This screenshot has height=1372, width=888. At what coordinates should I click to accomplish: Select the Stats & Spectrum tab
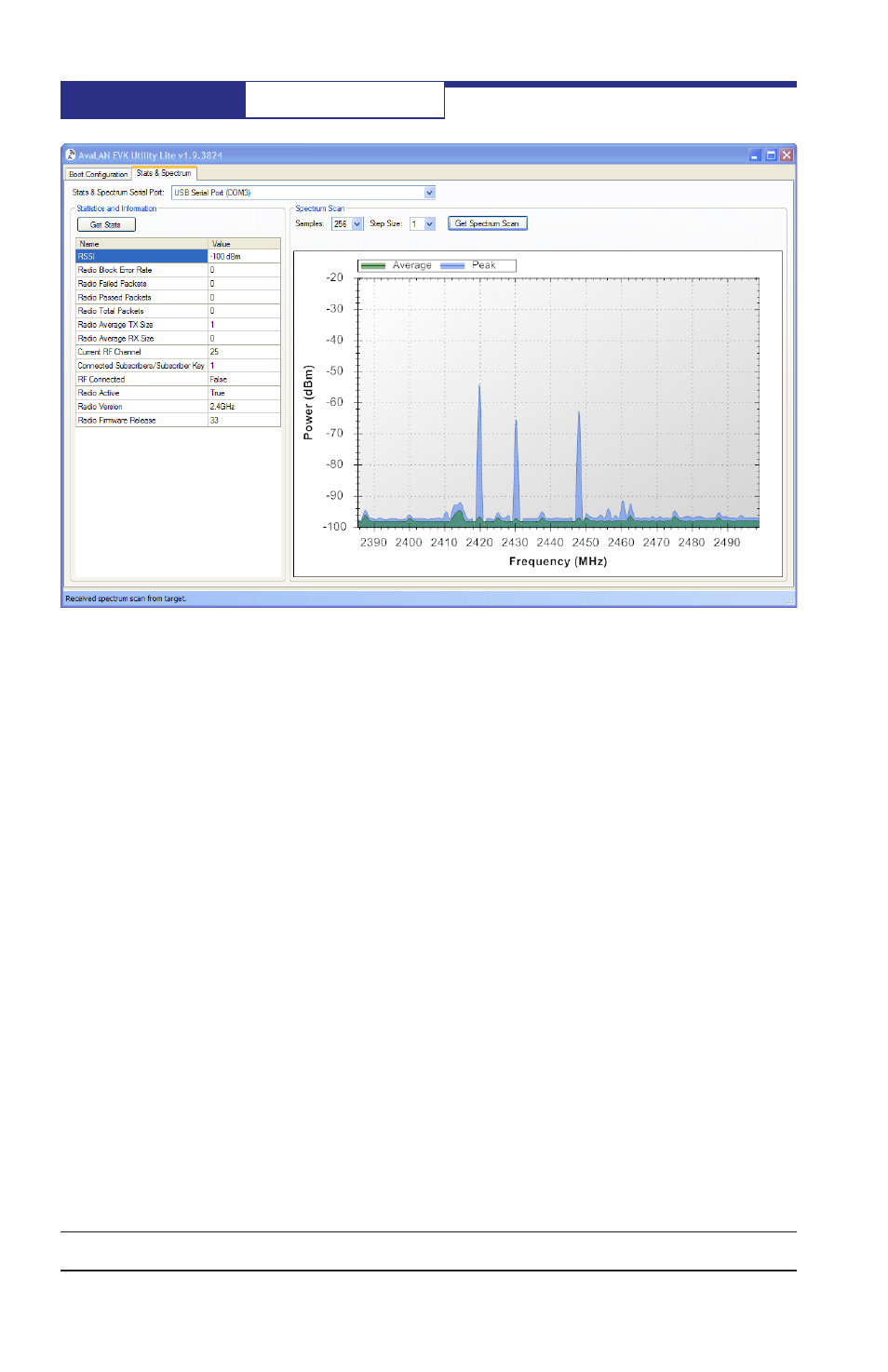click(x=164, y=173)
